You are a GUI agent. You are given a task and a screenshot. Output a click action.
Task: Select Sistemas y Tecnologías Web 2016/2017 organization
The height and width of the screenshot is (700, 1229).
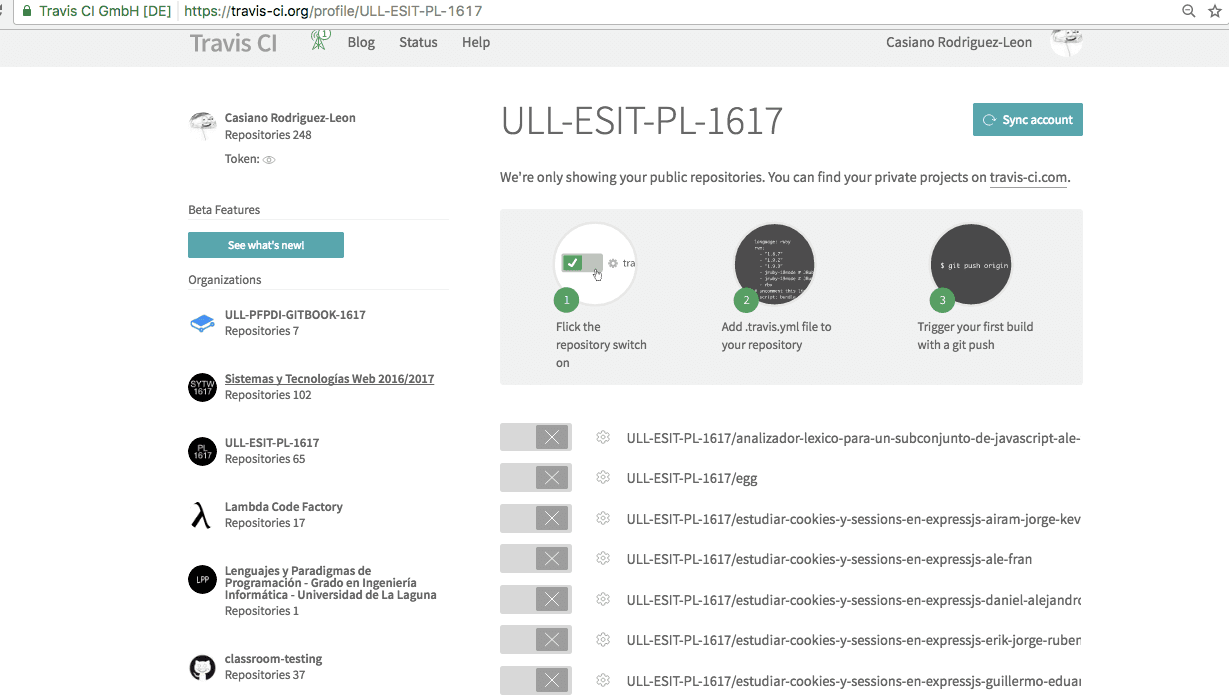329,379
